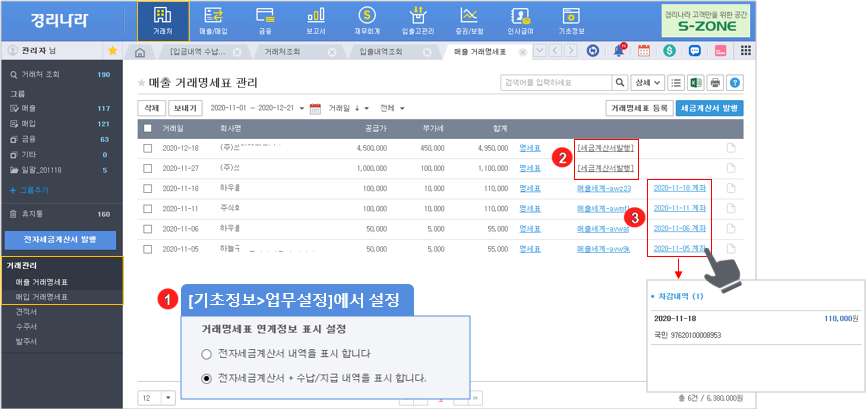Click the S-ZONE banner
Screen dimensions: 867x409
point(706,20)
